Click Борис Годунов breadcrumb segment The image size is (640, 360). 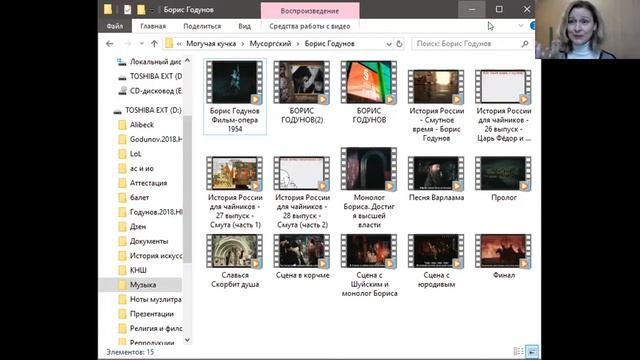329,44
